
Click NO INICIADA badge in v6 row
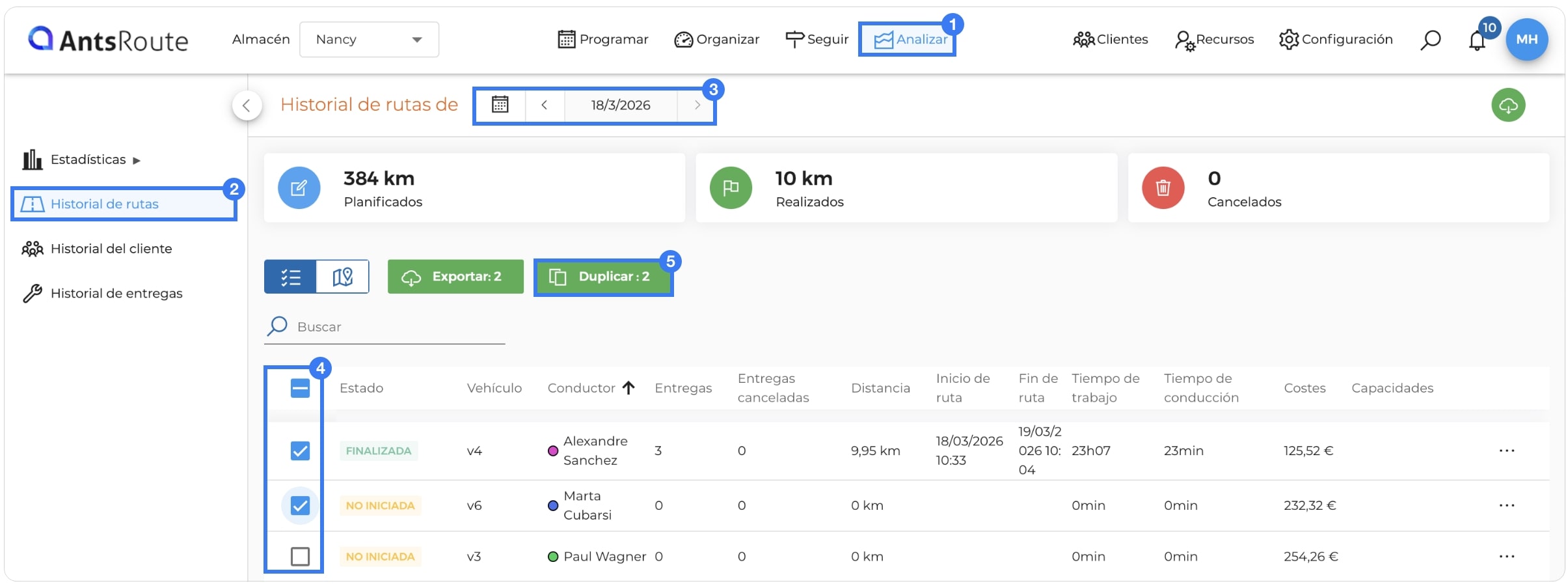point(380,505)
